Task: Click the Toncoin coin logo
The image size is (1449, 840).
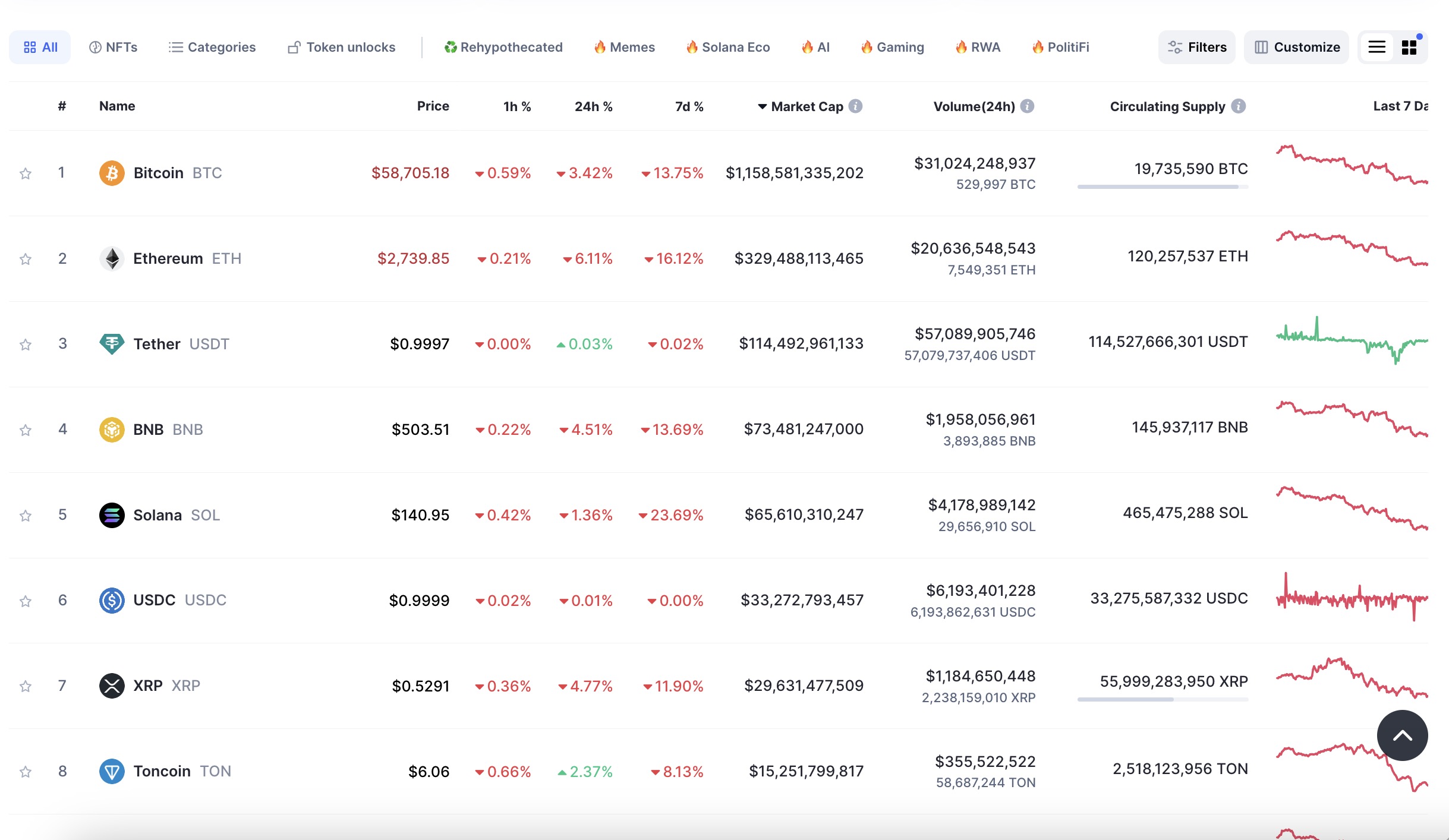Action: coord(112,771)
